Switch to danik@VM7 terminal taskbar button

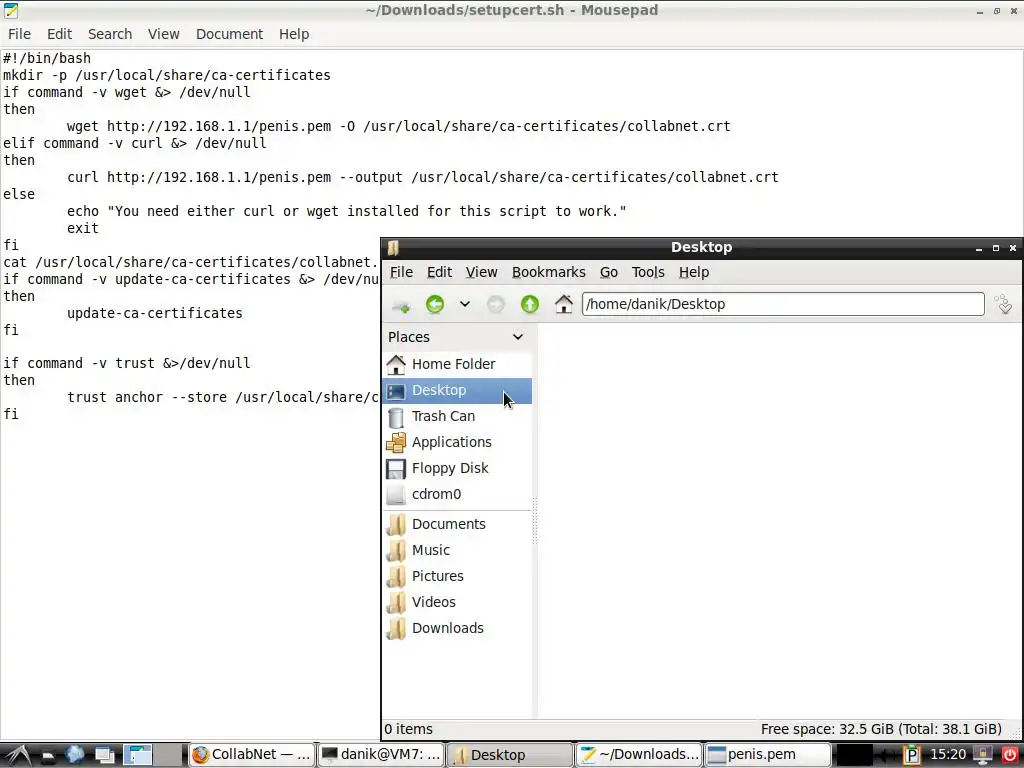(381, 755)
